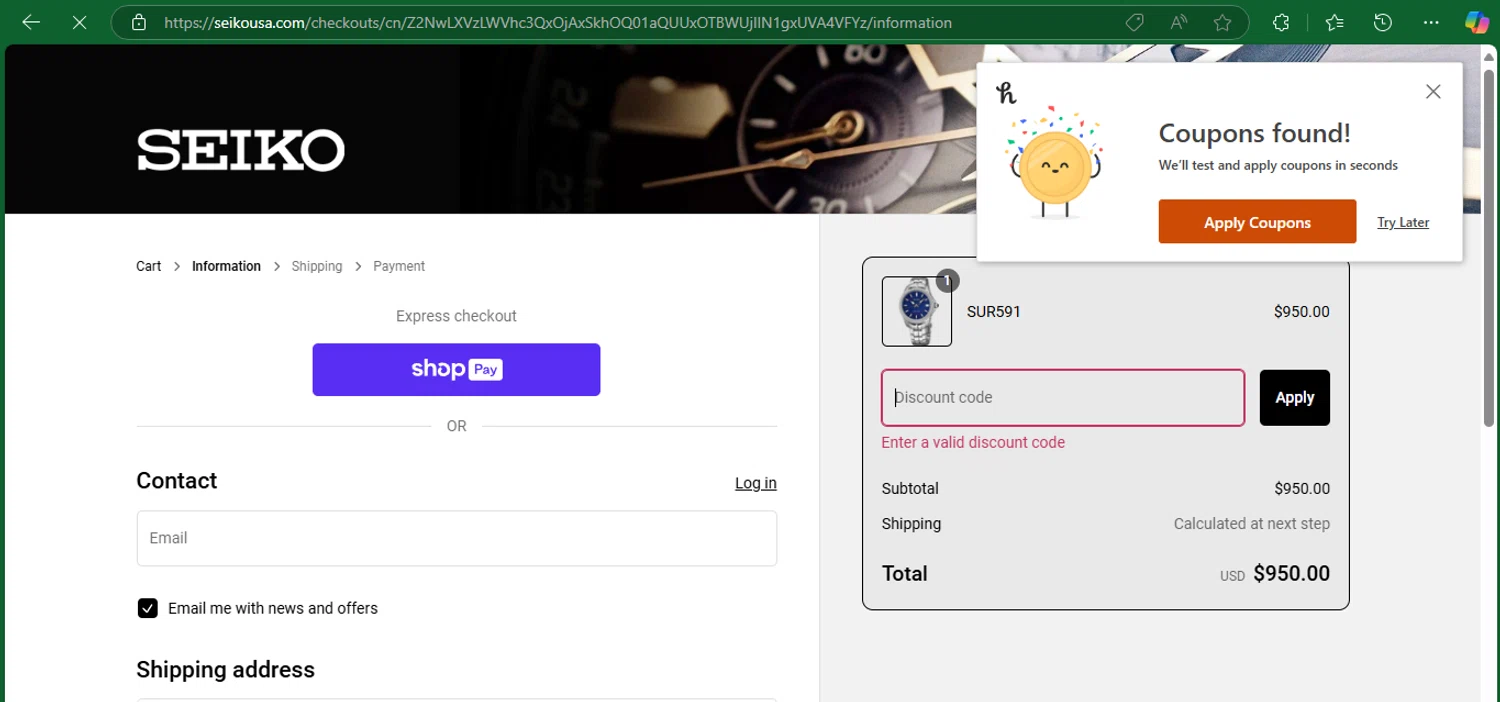Pay with Shop Pay express checkout
Image resolution: width=1500 pixels, height=702 pixels.
456,370
